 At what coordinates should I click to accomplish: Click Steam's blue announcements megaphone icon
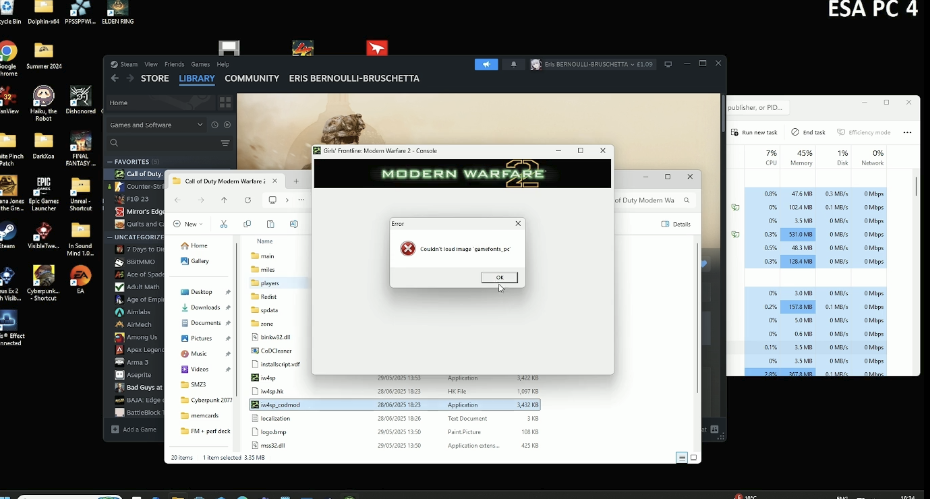486,64
